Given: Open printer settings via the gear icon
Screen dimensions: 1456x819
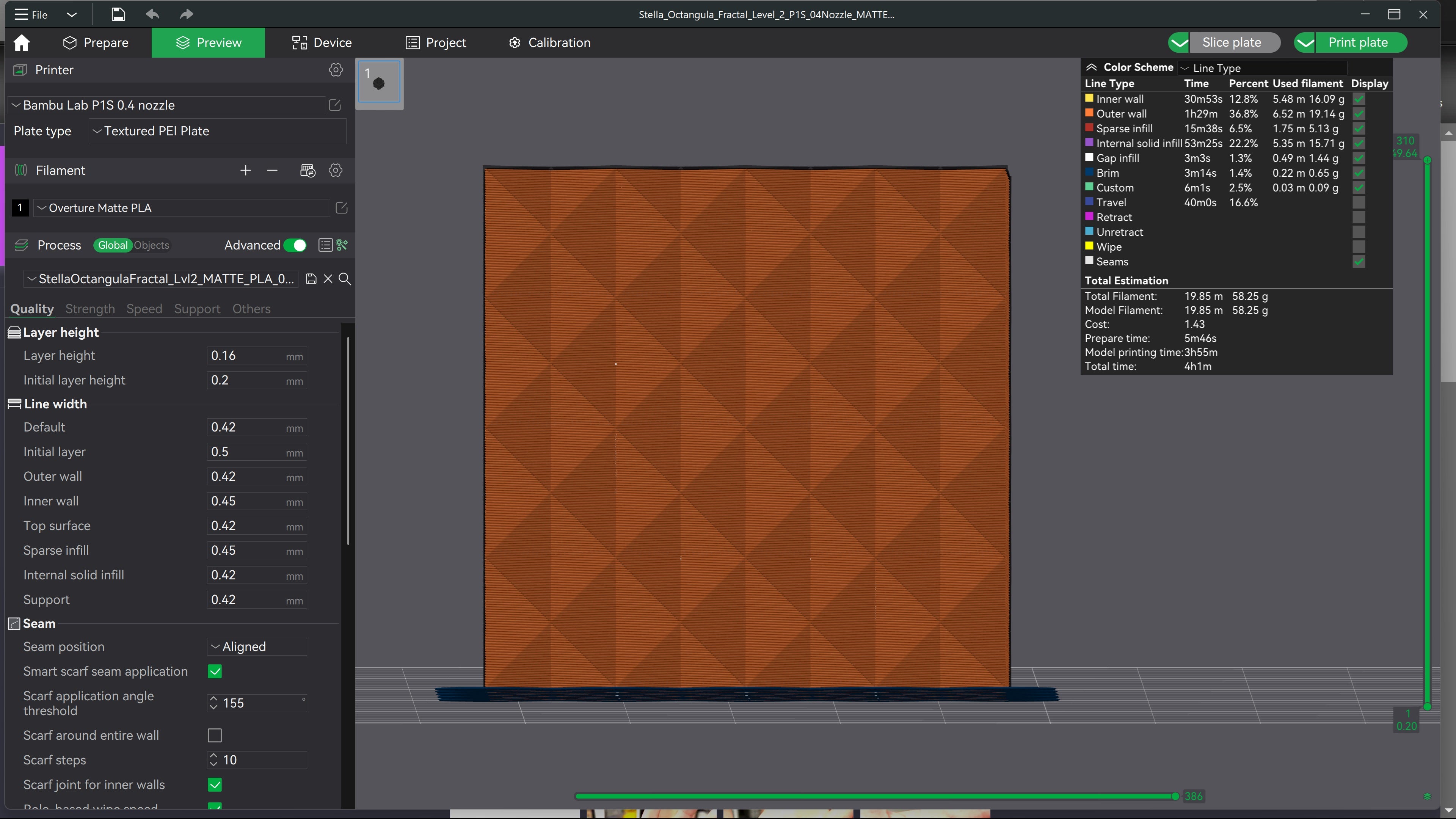Looking at the screenshot, I should (336, 69).
